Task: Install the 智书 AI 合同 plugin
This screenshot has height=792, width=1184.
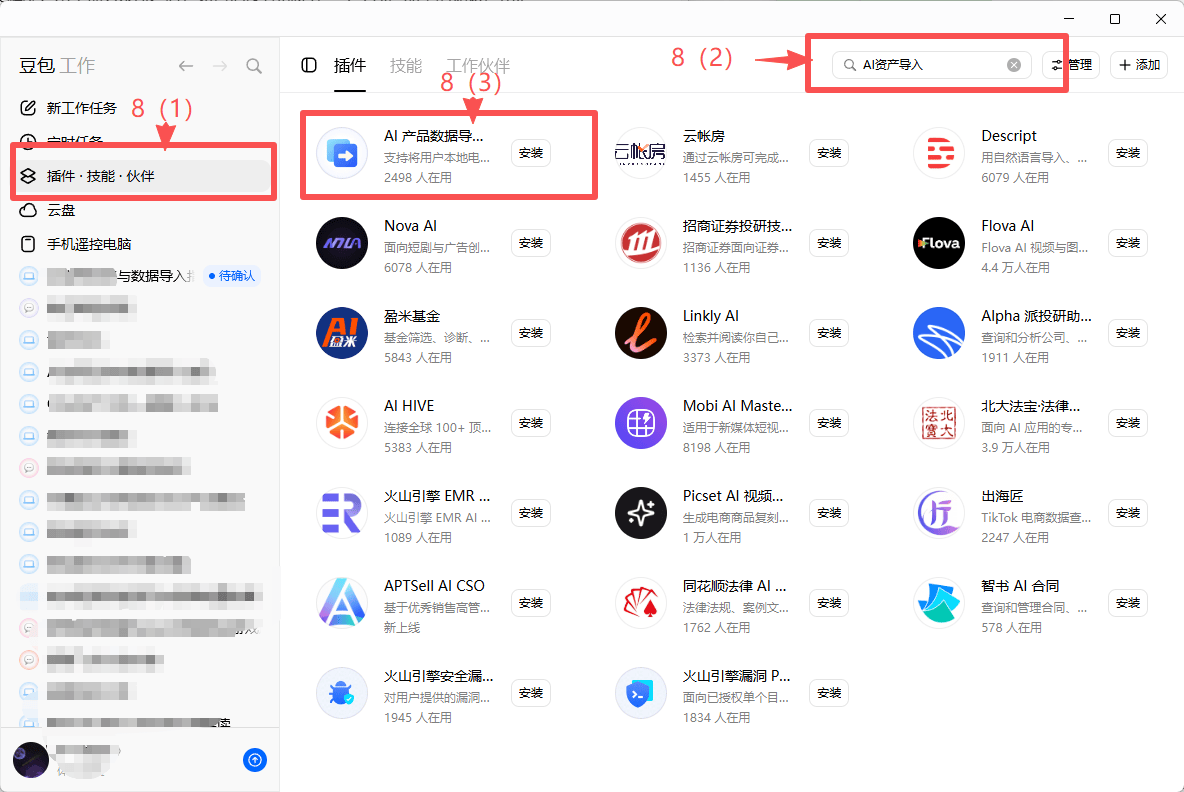Action: (x=1128, y=602)
